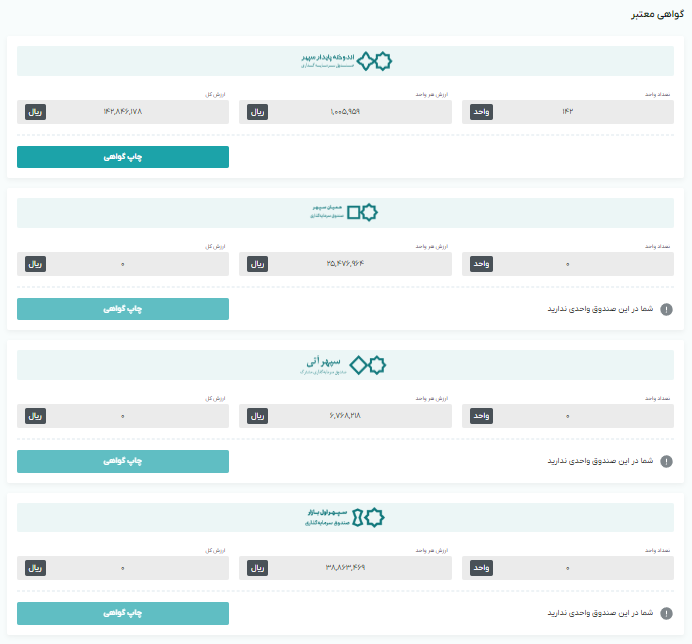
Task: Click ارزش هر واحد label above ۳۸,۸۶۳,۴۶۹
Action: [432, 550]
